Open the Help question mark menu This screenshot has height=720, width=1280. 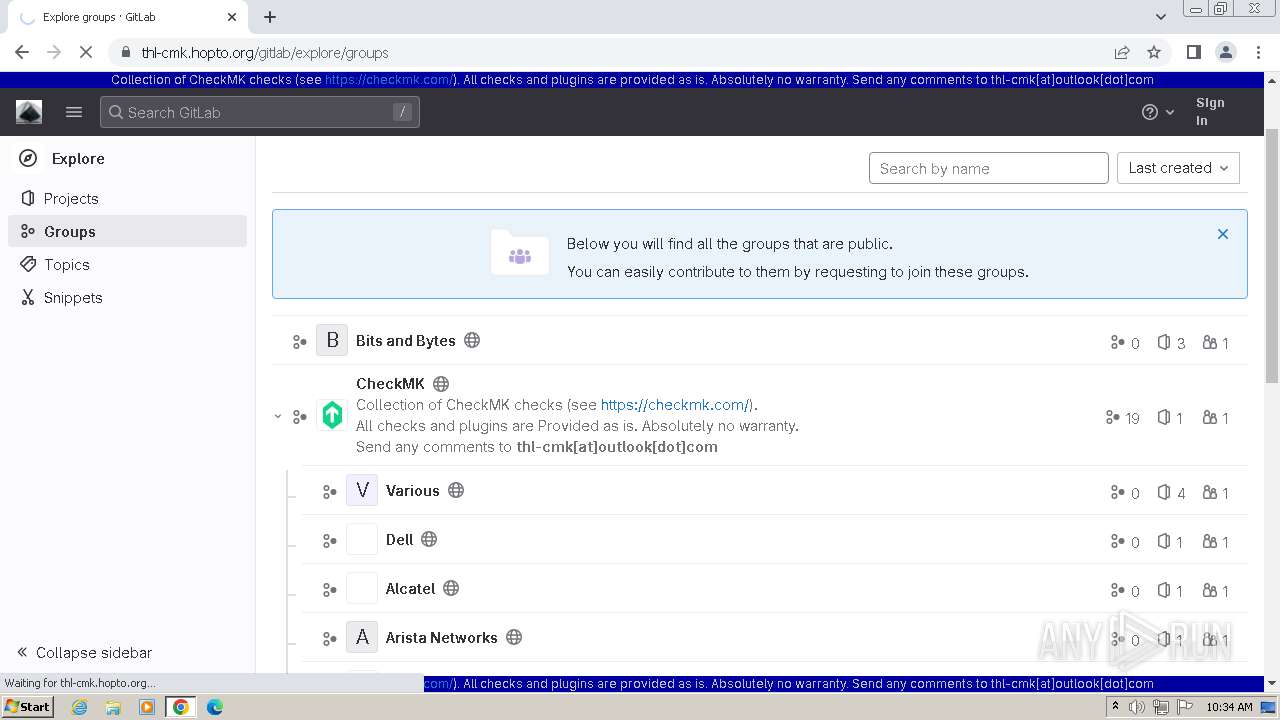click(1158, 112)
